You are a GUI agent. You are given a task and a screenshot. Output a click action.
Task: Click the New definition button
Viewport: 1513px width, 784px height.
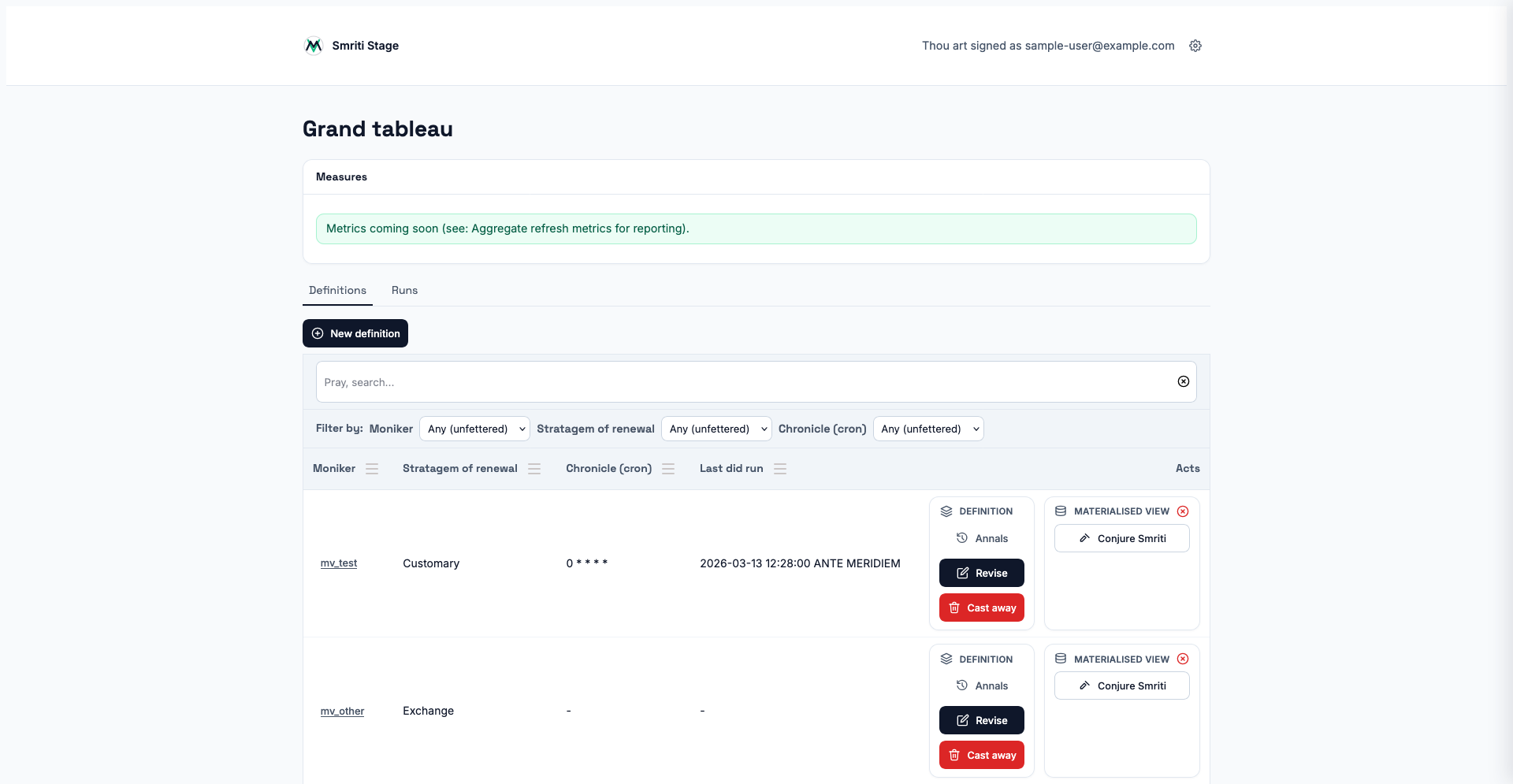(x=355, y=333)
